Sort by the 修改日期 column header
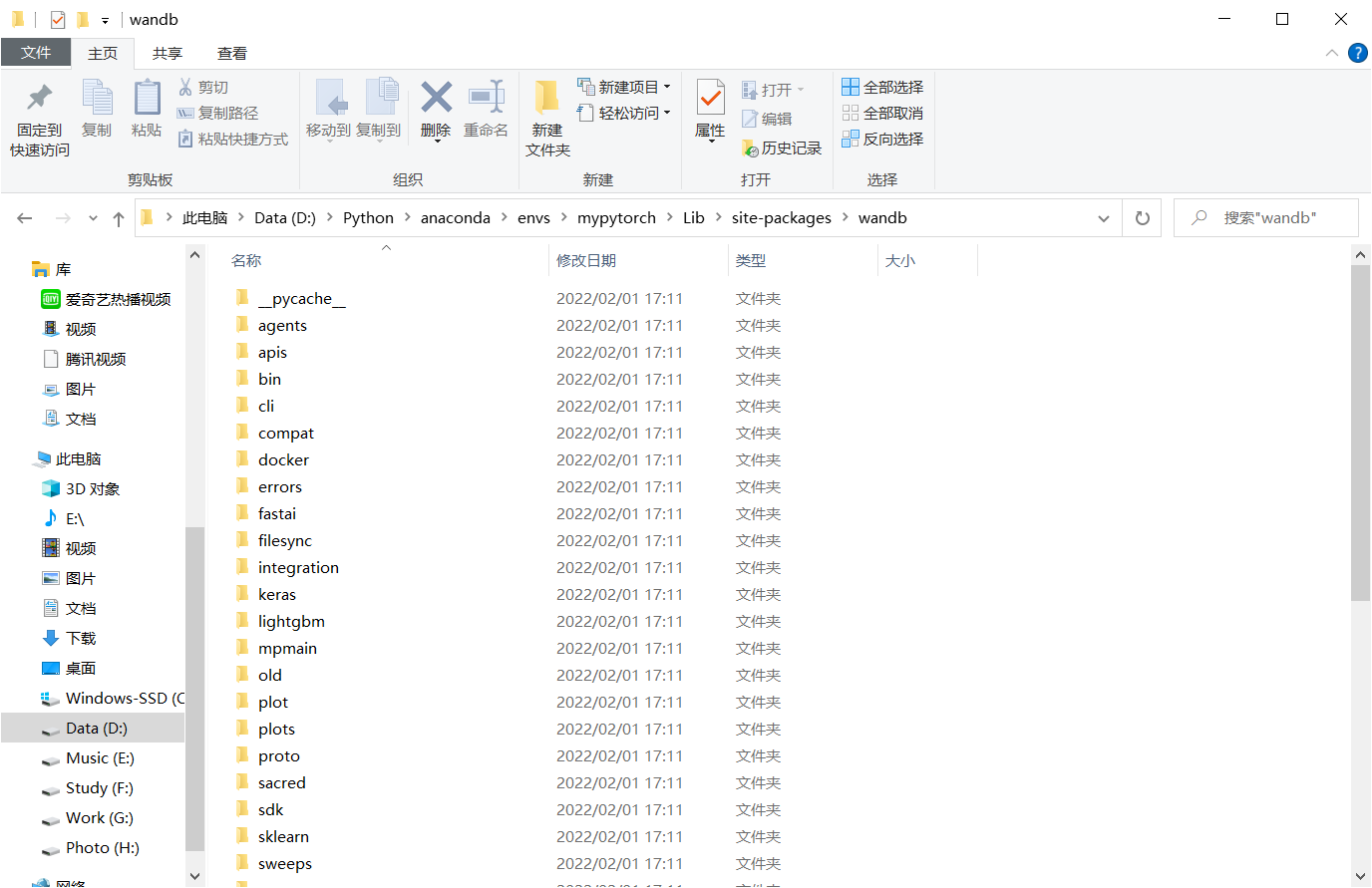 pyautogui.click(x=586, y=261)
